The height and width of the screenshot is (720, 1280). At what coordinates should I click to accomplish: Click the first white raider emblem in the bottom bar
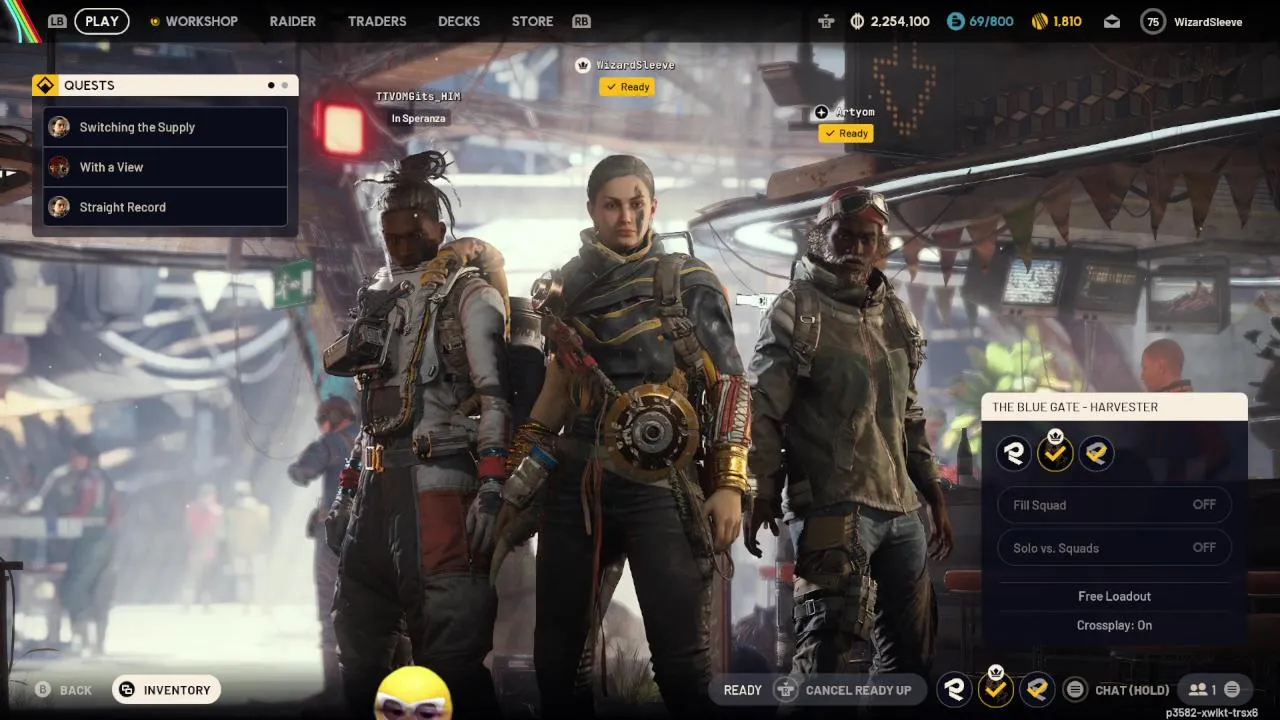(955, 689)
